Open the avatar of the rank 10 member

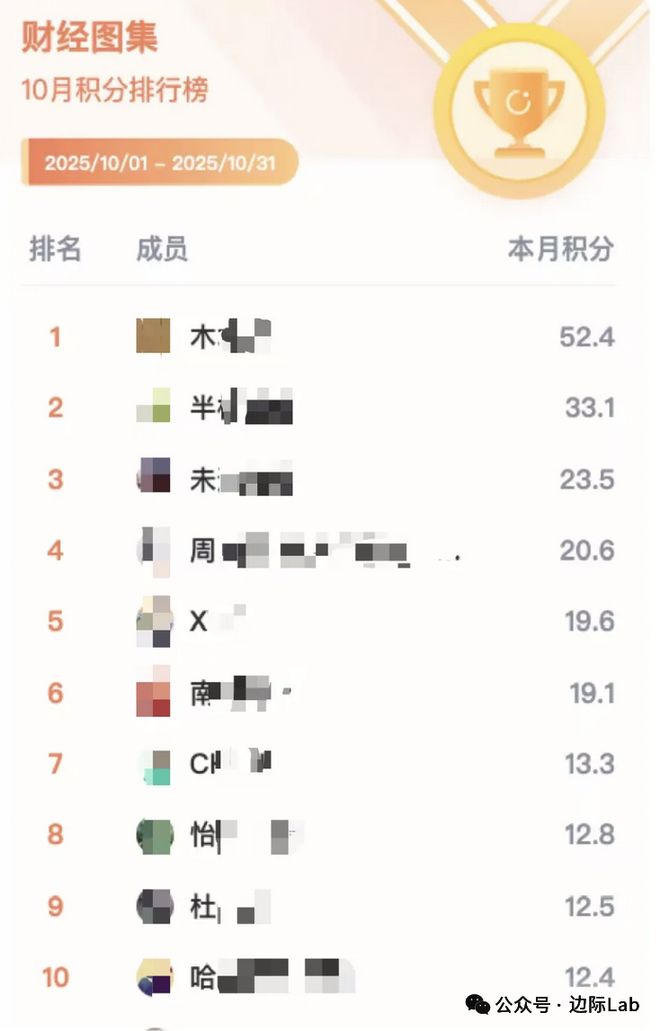[154, 977]
